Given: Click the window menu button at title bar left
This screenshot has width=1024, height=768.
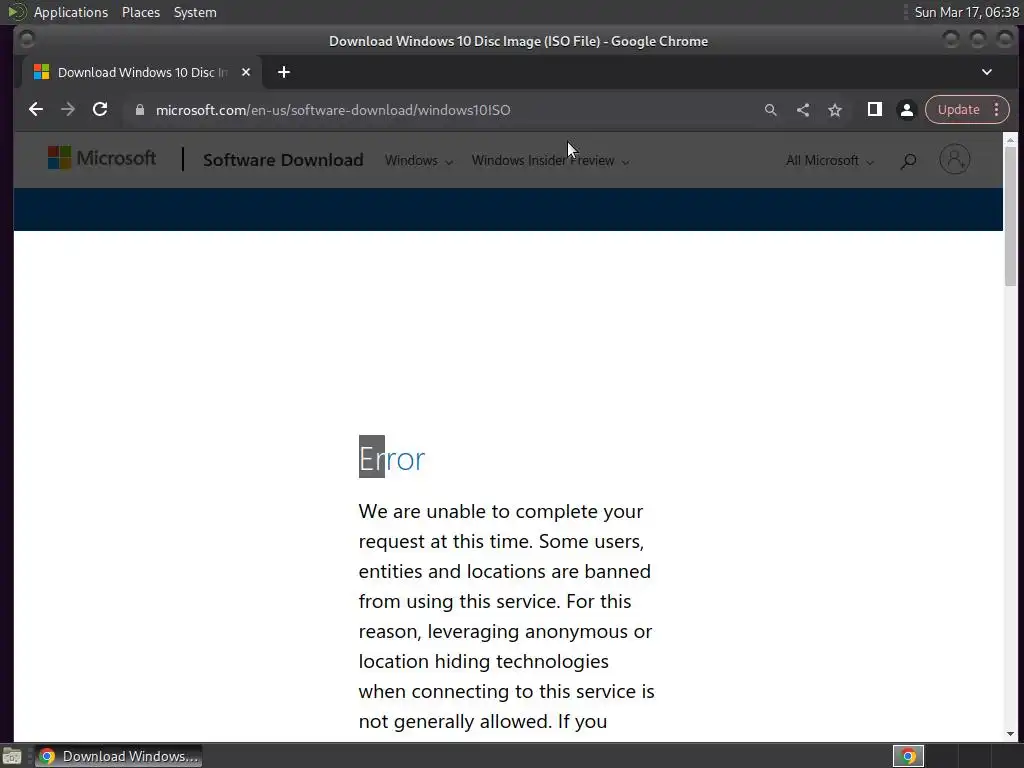Looking at the screenshot, I should 27,40.
